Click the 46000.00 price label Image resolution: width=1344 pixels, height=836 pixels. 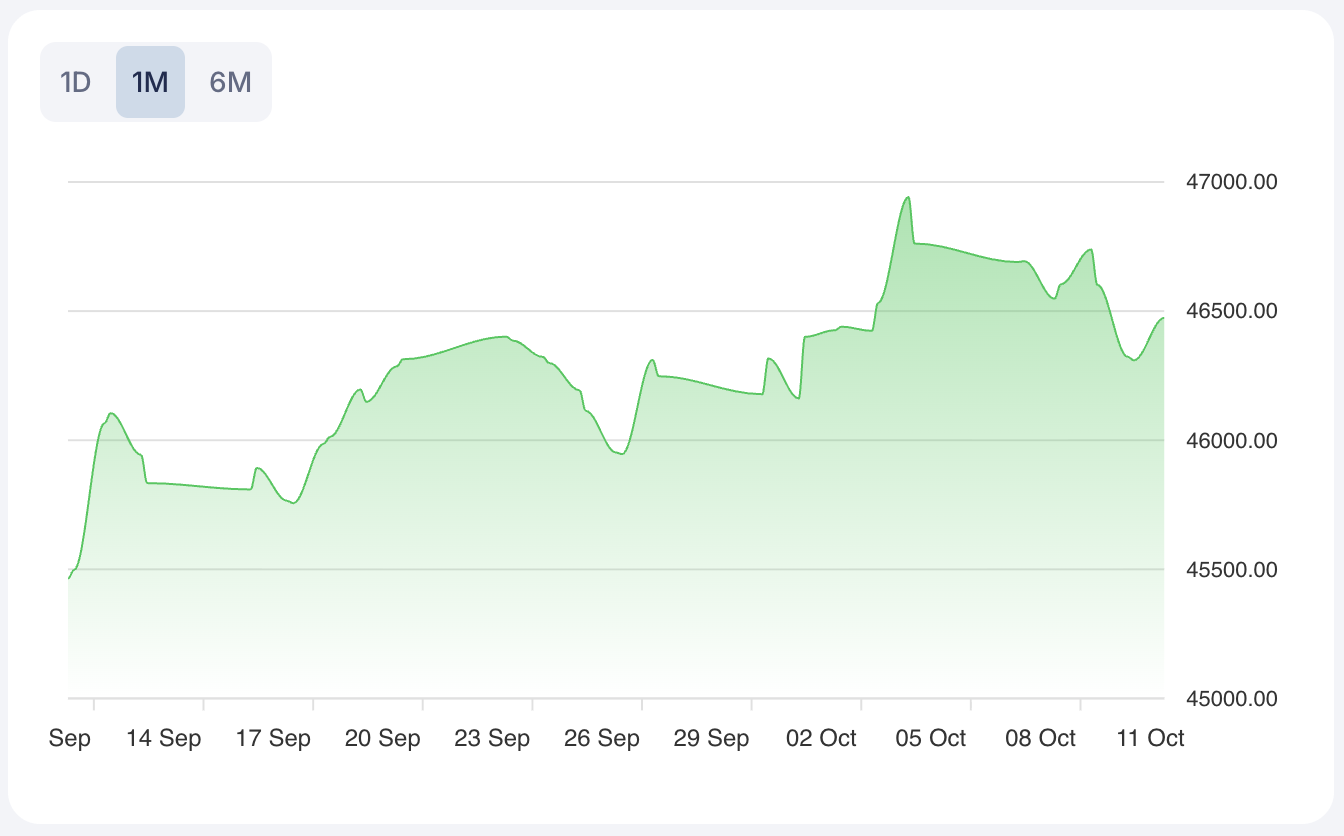[1231, 441]
